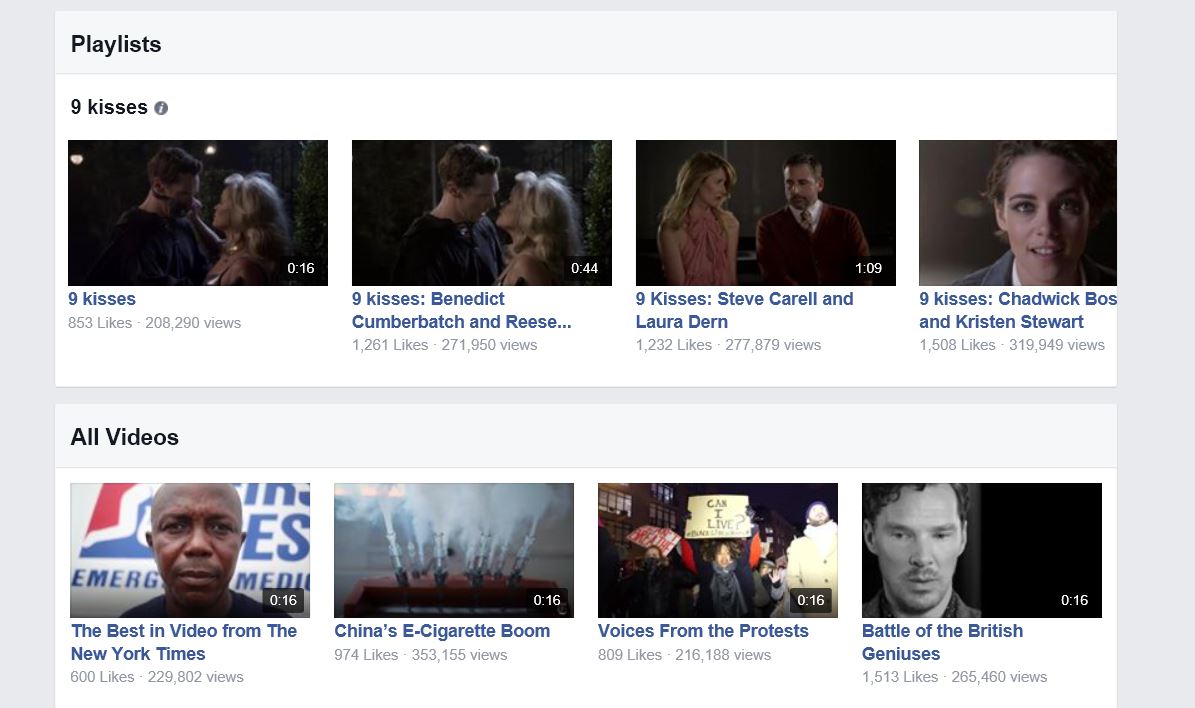Select the All Videos section header
Screen dimensions: 1195x708
coord(124,437)
